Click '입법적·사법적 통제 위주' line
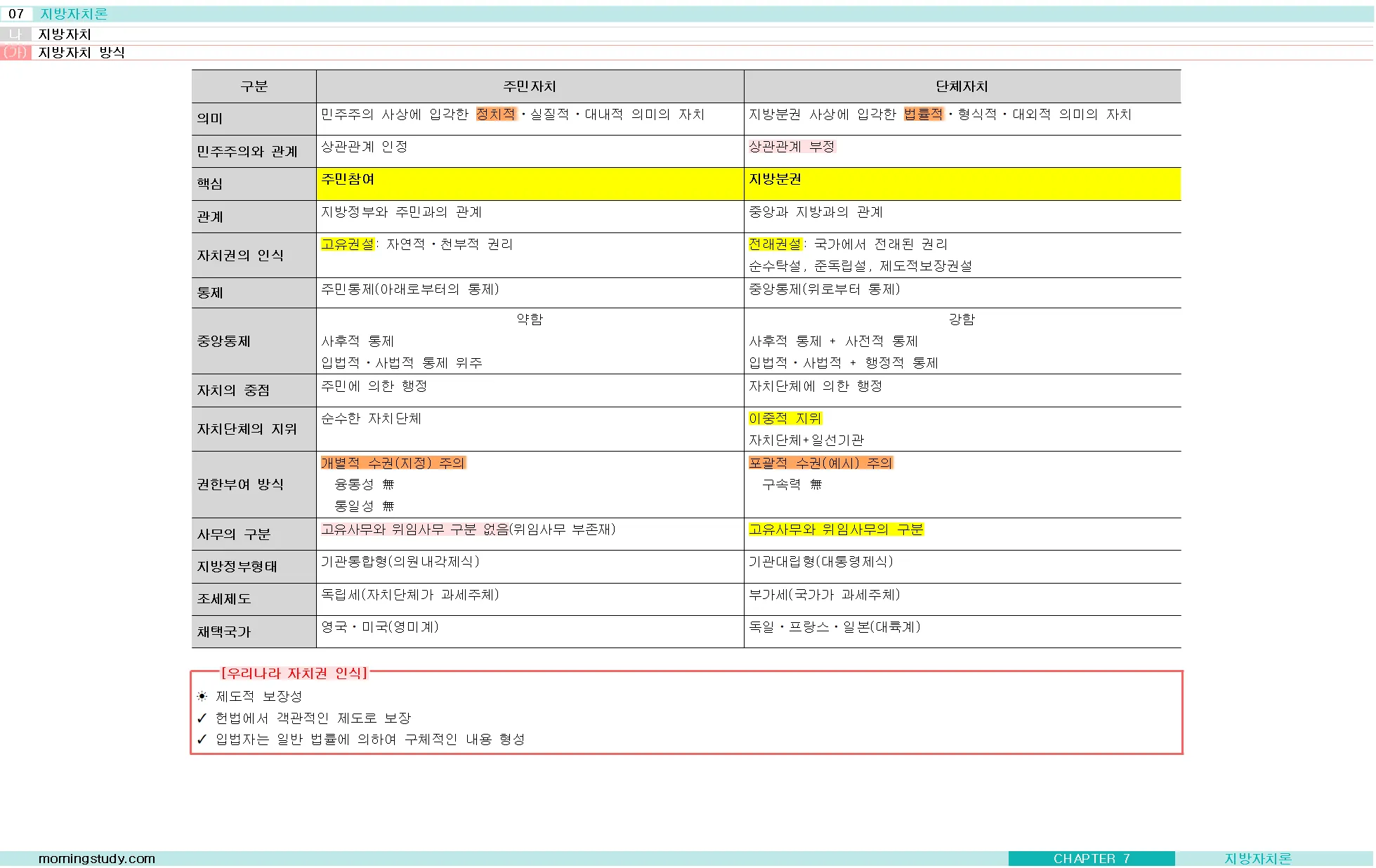1376x868 pixels. point(402,363)
